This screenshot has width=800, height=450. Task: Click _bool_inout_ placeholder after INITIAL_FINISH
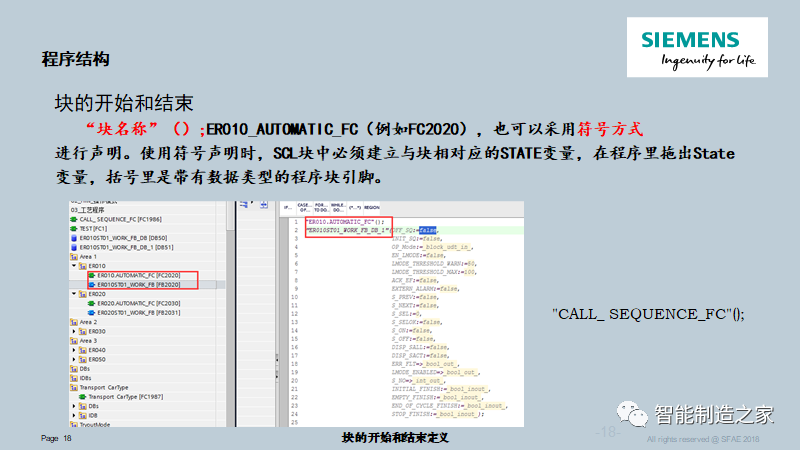468,389
